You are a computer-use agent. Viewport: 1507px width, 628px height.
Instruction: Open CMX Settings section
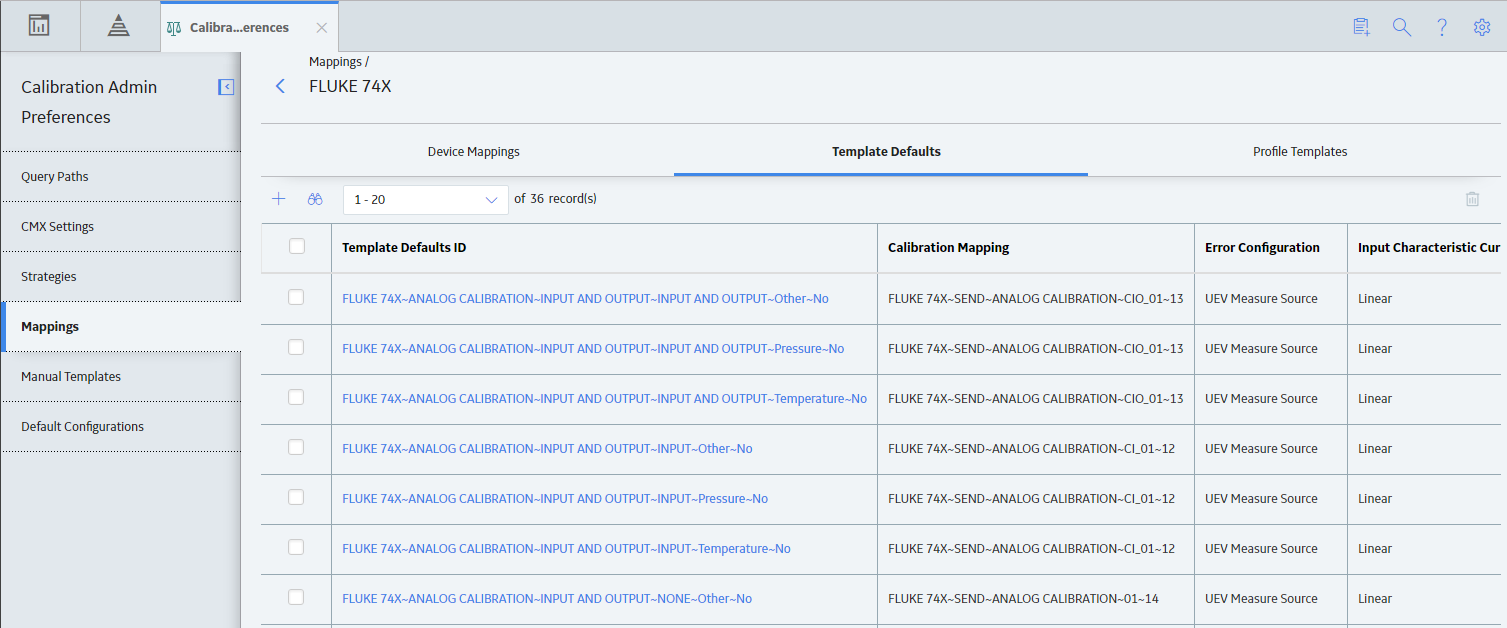[x=120, y=227]
